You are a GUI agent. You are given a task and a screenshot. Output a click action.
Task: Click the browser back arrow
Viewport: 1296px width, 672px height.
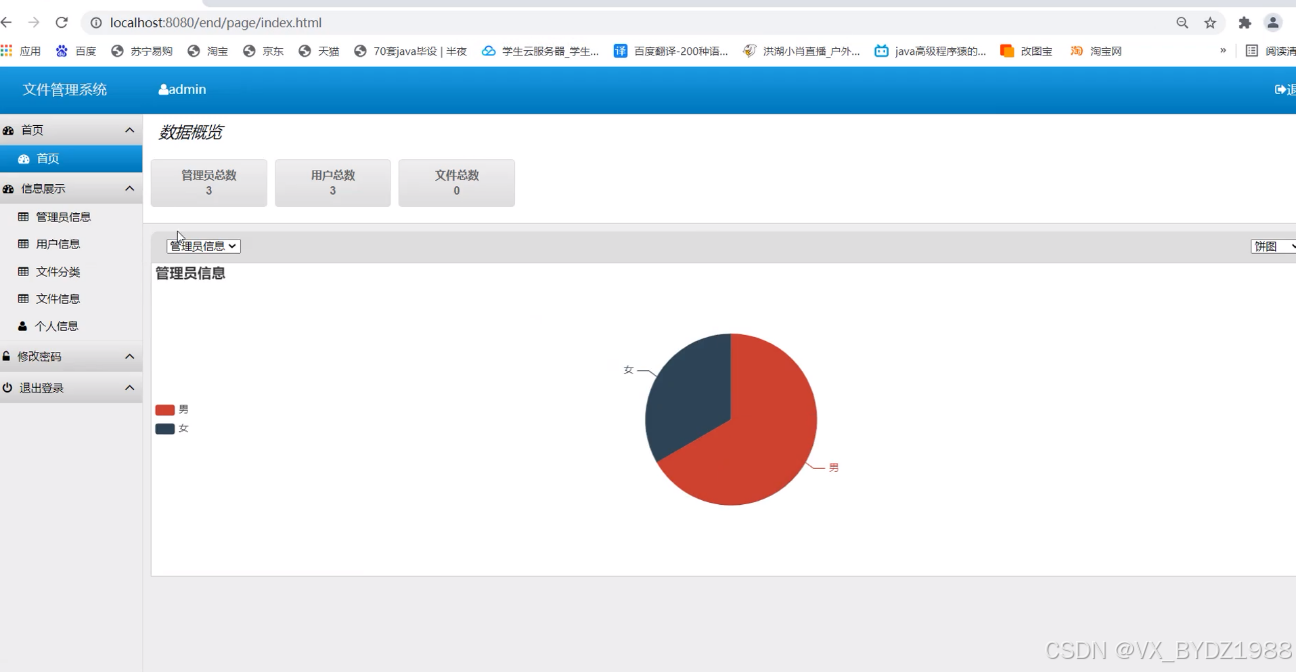pos(6,22)
